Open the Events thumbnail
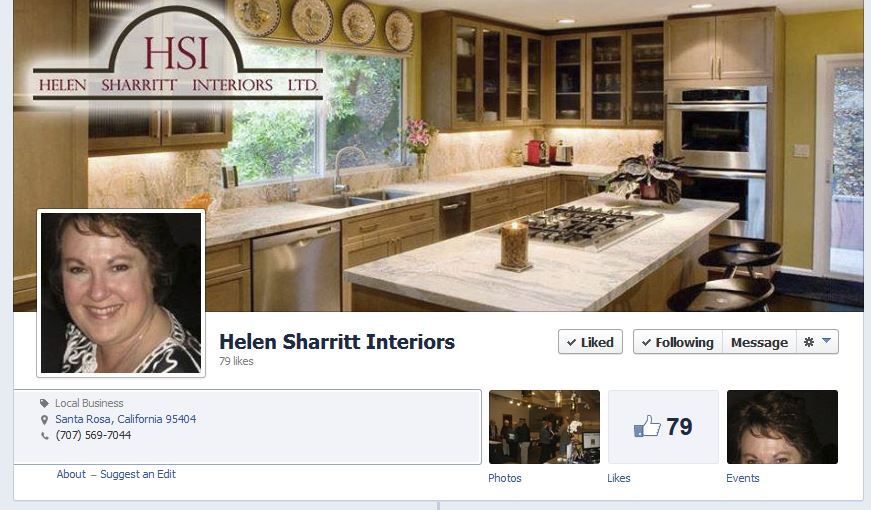 pos(782,427)
